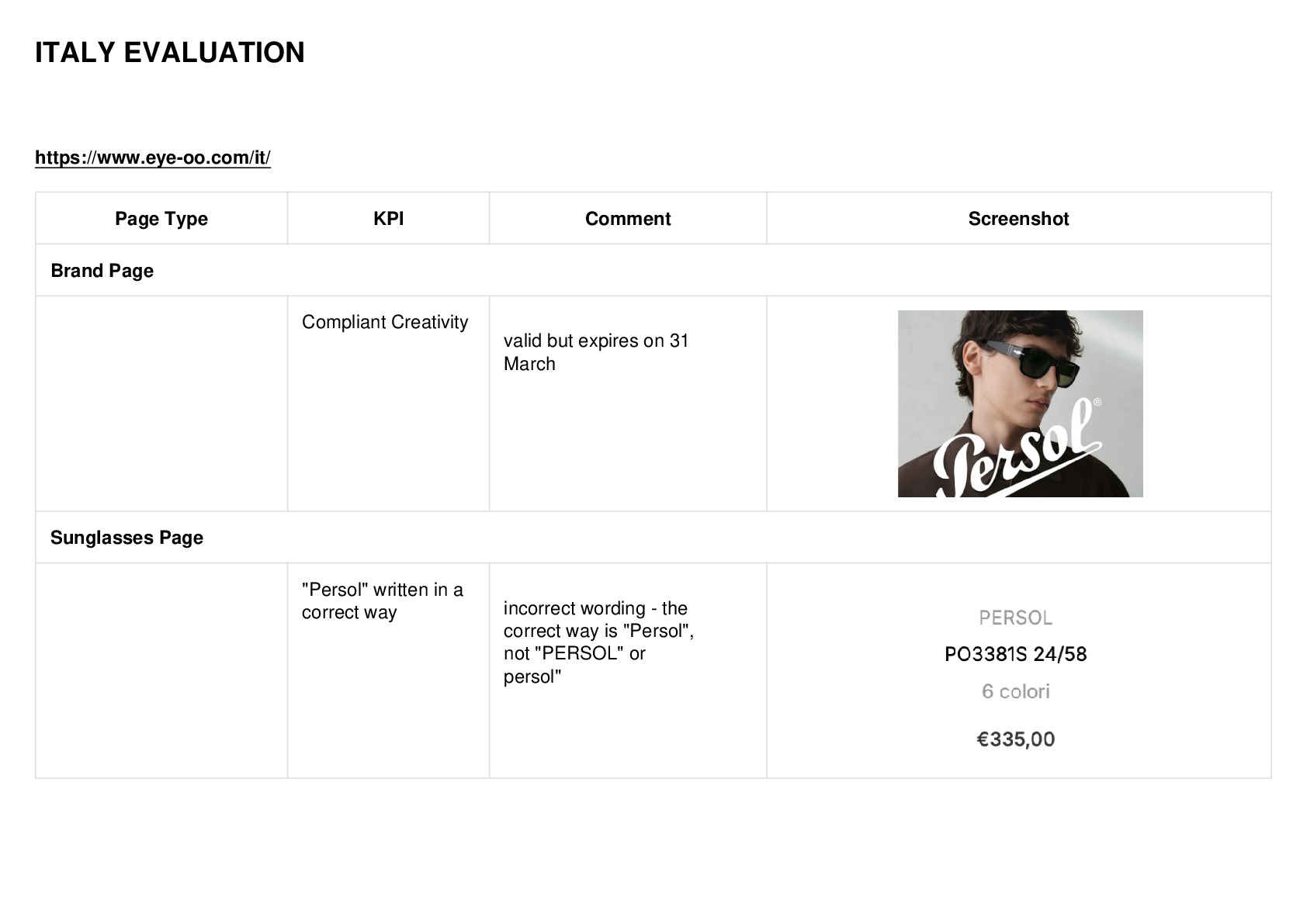This screenshot has width=1307, height=924.
Task: Select the 'valid but expires on 31 March' comment
Action: [x=596, y=352]
